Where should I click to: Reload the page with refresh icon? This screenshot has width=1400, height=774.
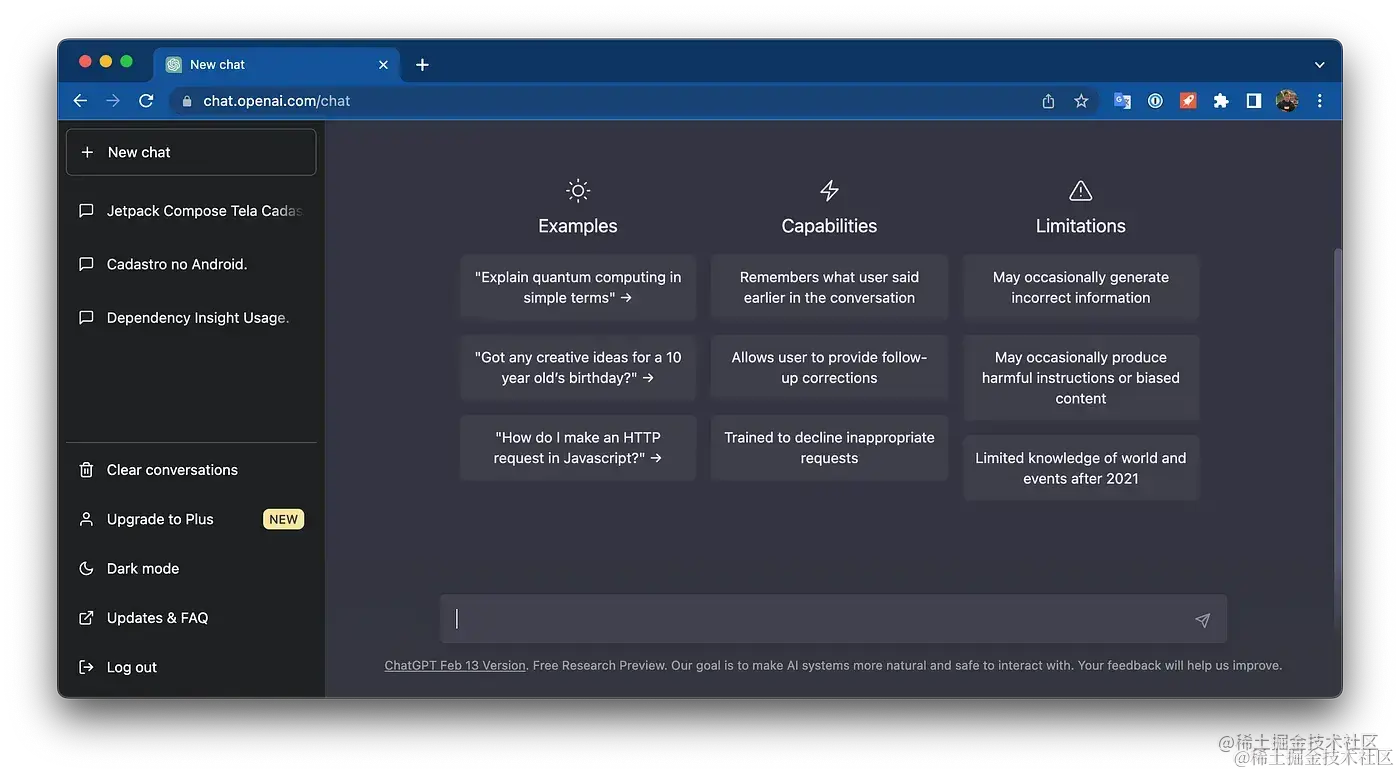[x=146, y=101]
